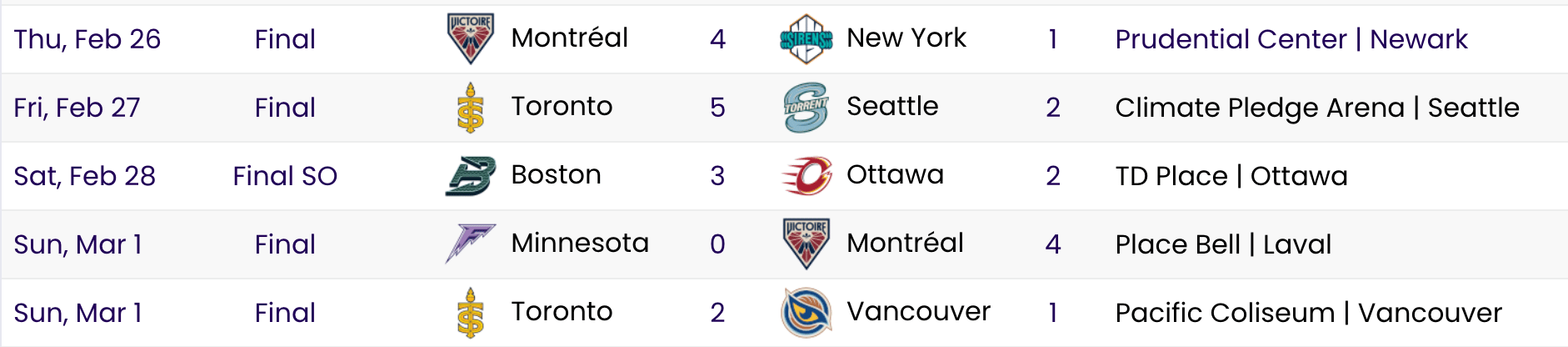The width and height of the screenshot is (1568, 347).
Task: Click the Toronto Sceptres logo in Feb 27 row
Action: (471, 108)
